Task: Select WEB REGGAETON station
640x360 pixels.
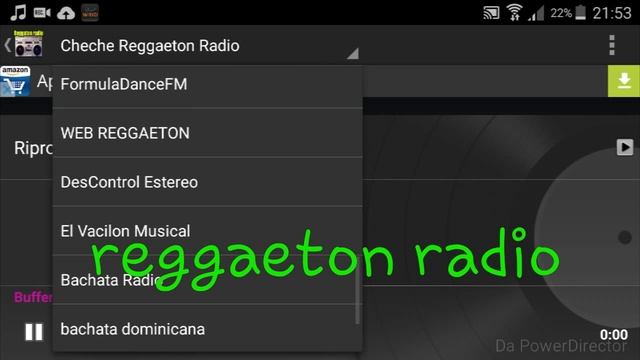Action: pyautogui.click(x=208, y=133)
